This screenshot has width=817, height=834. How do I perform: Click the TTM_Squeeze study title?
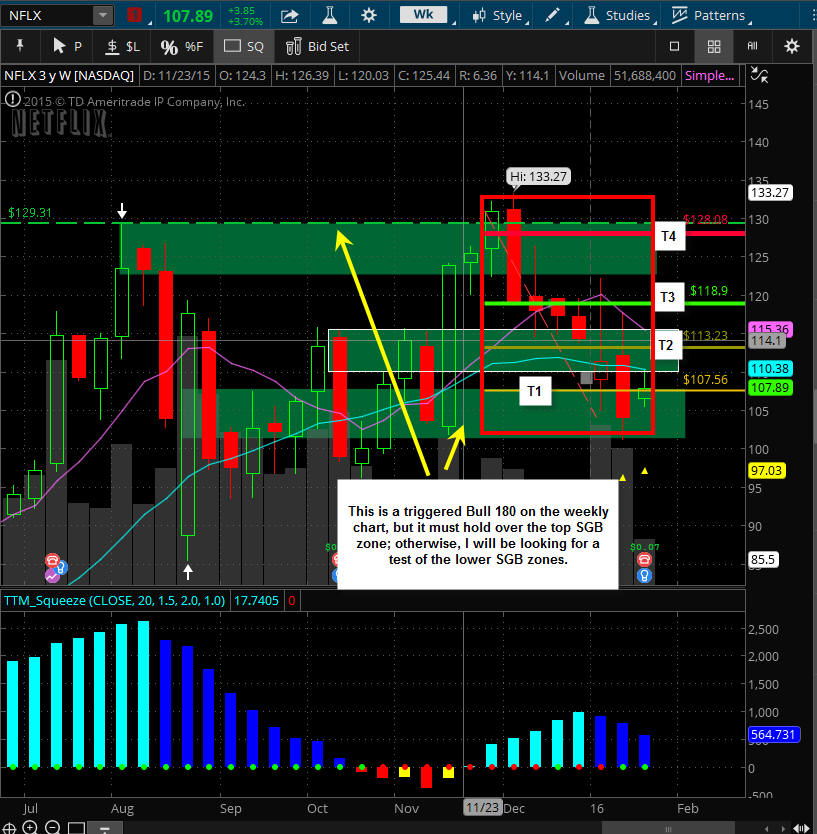(x=114, y=601)
